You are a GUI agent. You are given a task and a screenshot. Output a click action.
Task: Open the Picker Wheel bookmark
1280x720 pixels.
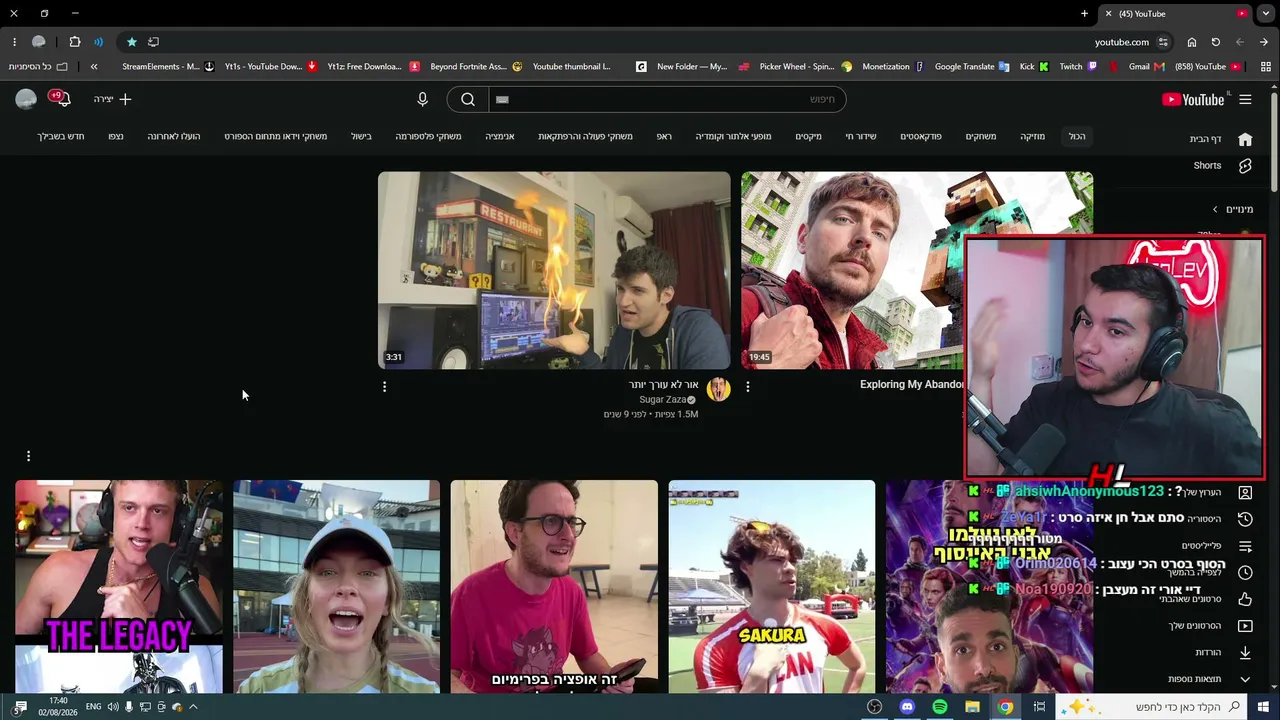[x=805, y=67]
